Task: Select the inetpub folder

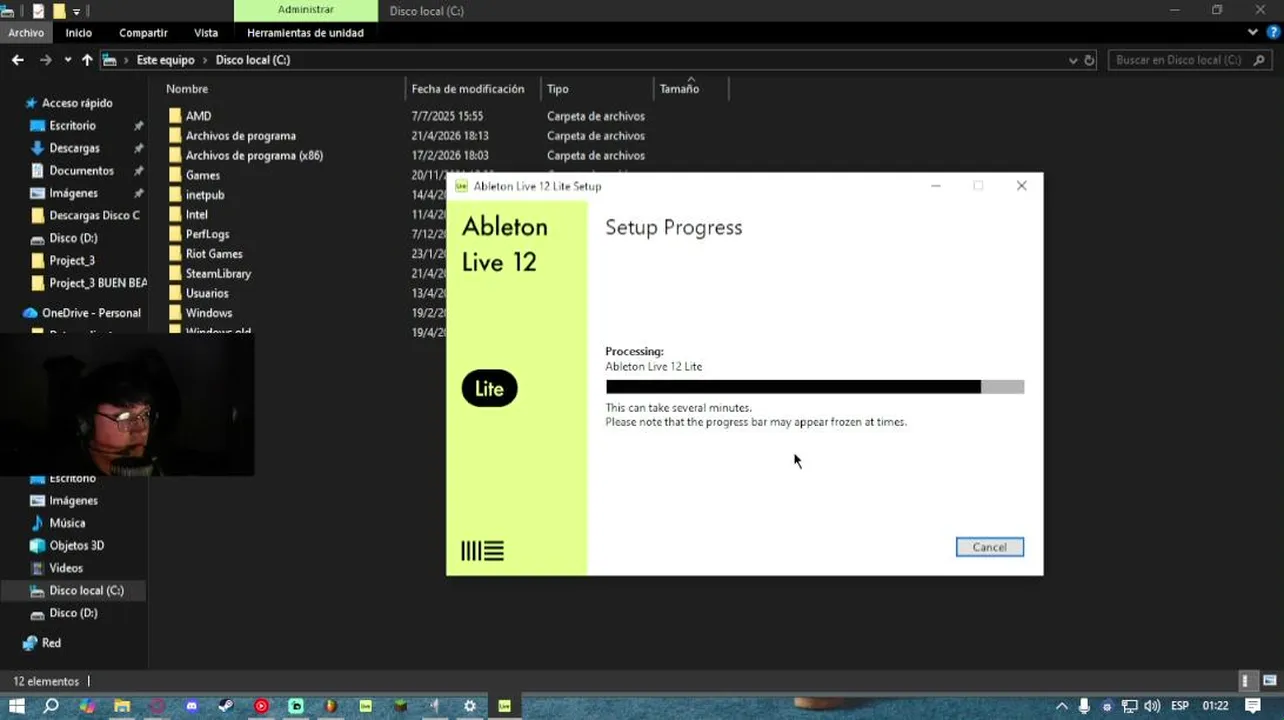Action: [204, 195]
